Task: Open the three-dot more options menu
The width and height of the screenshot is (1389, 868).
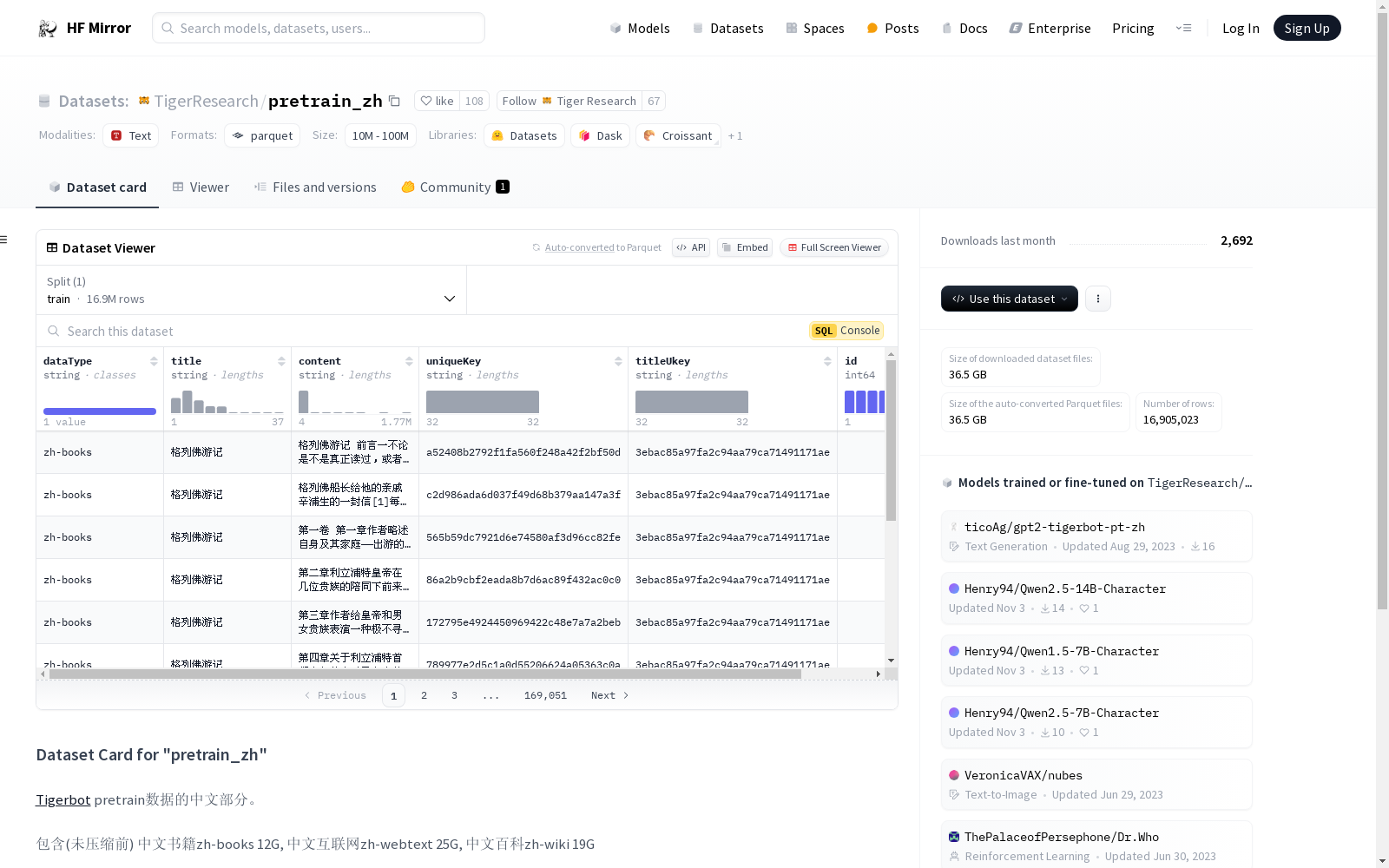Action: pyautogui.click(x=1098, y=299)
